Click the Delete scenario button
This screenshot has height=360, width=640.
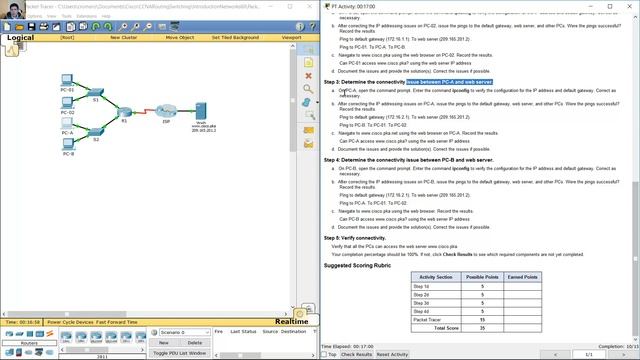(x=195, y=343)
